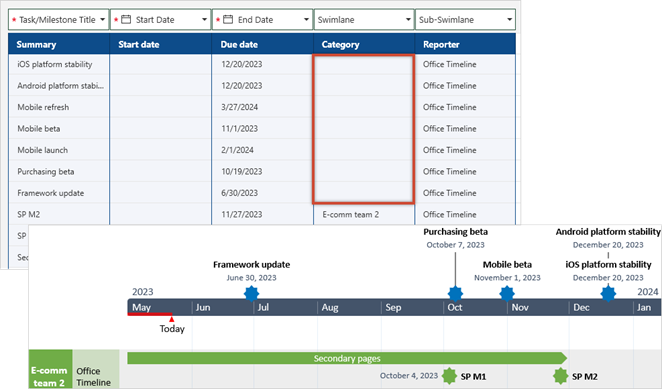Click the October 4, 2023 date label
Screen dimensions: 662x389
[409, 375]
